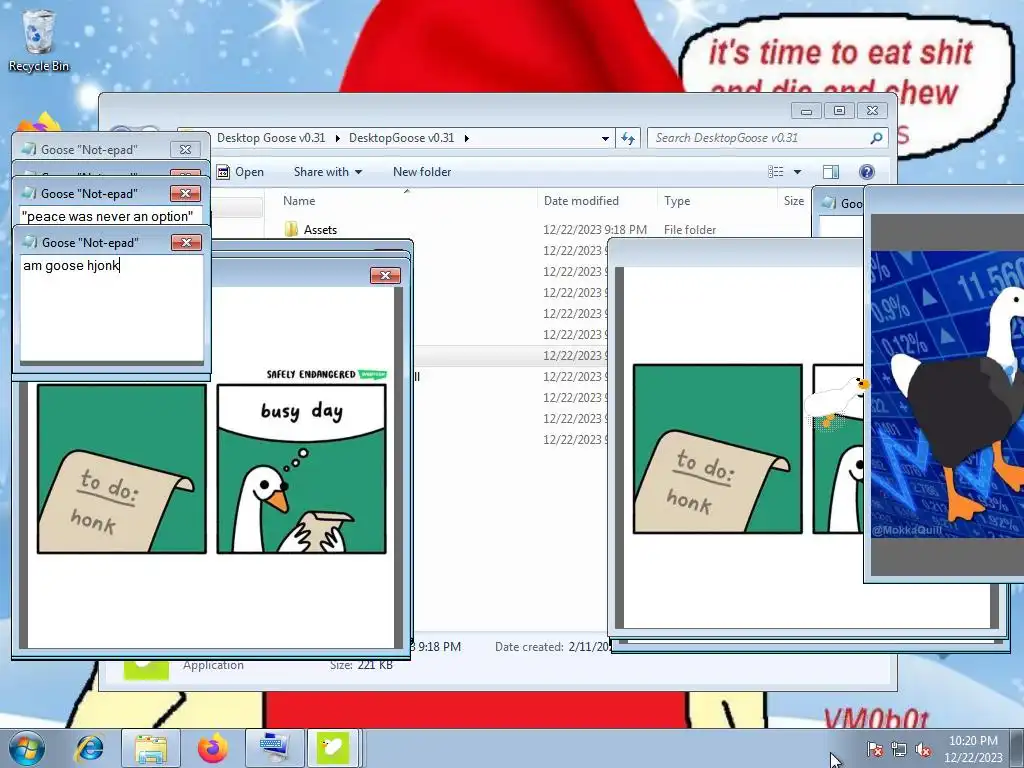
Task: Open the Start menu orb
Action: pos(26,748)
